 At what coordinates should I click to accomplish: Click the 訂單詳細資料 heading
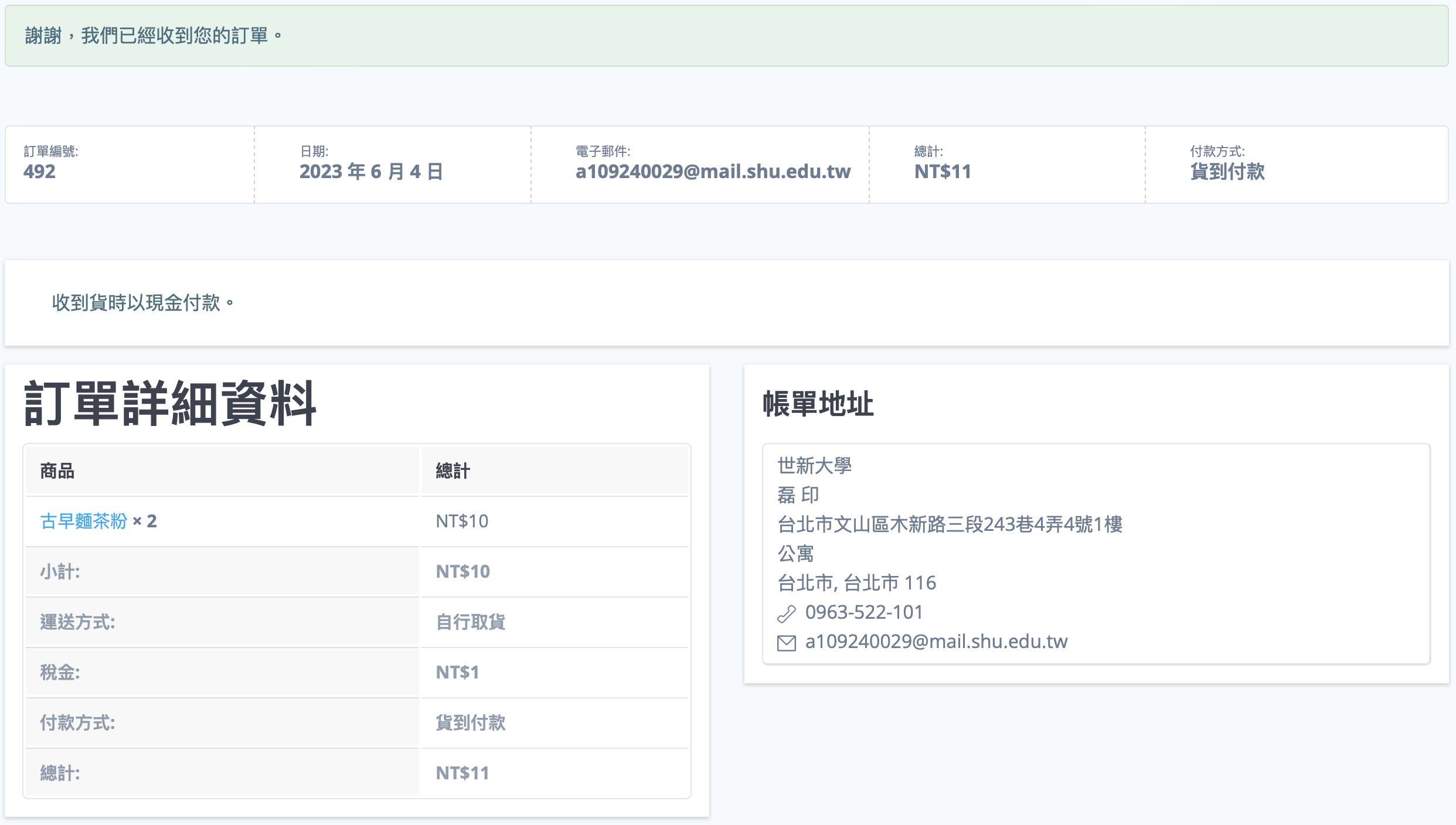click(170, 404)
